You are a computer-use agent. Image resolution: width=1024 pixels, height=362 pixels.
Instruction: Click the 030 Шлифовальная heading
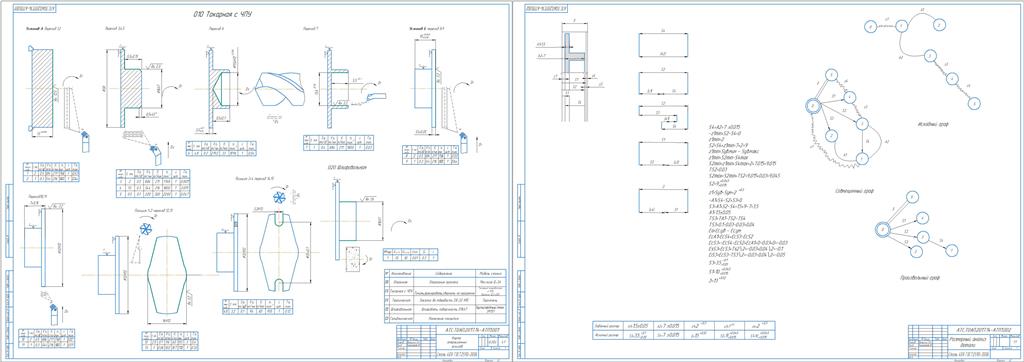347,167
